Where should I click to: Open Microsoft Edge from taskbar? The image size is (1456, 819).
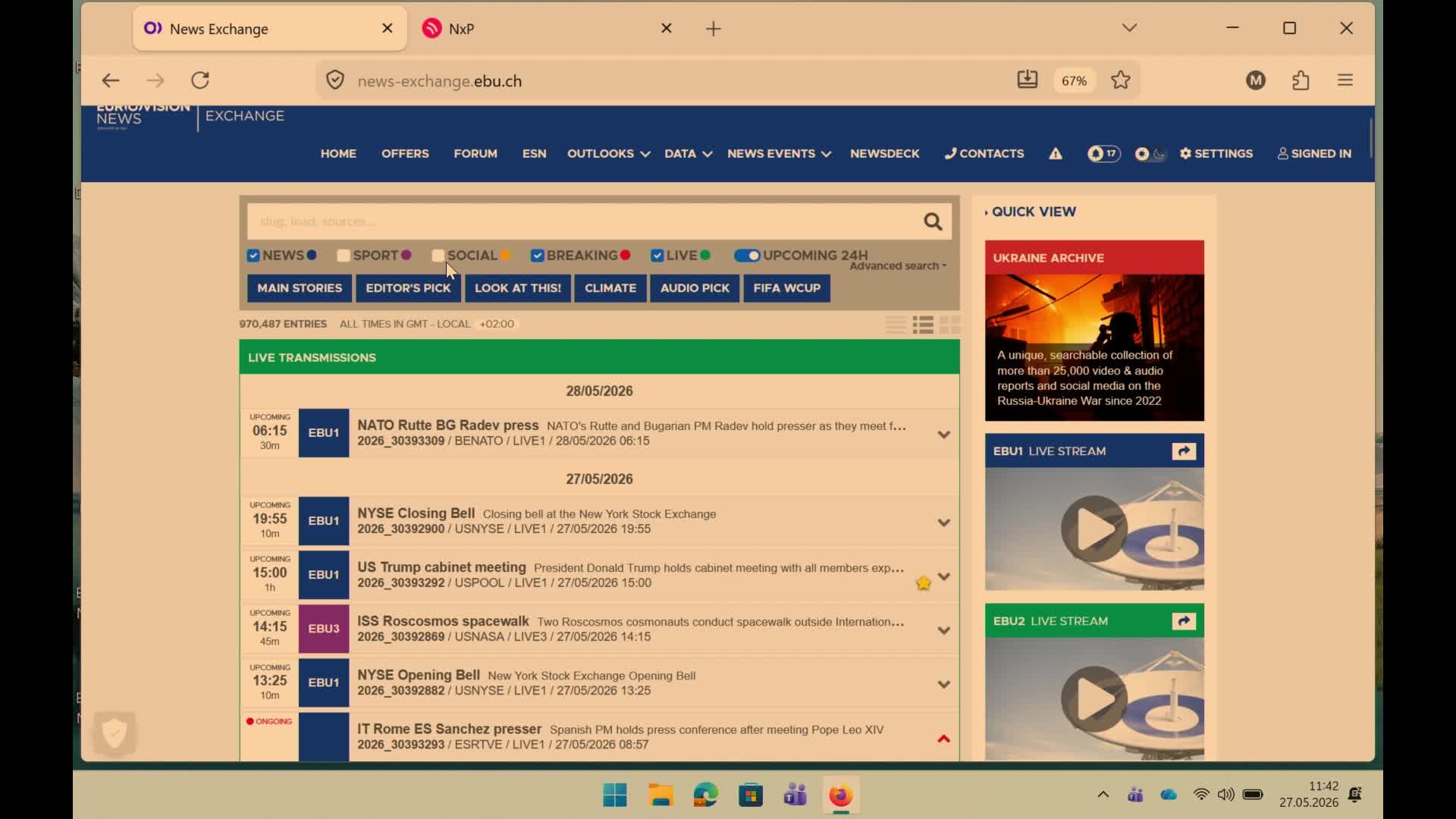click(705, 795)
